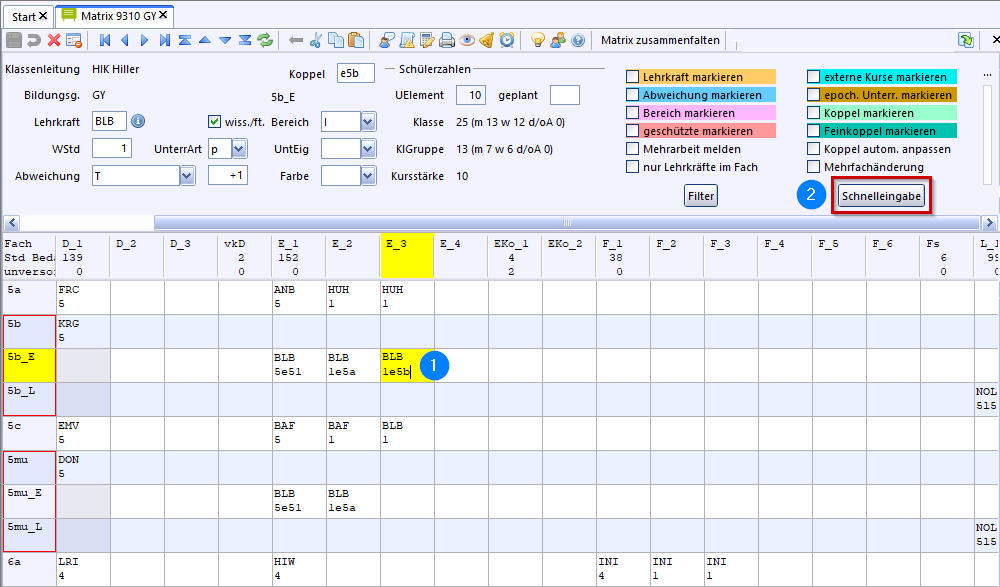Image resolution: width=1000 pixels, height=587 pixels.
Task: Click the clipboard paste icon
Action: pos(357,40)
